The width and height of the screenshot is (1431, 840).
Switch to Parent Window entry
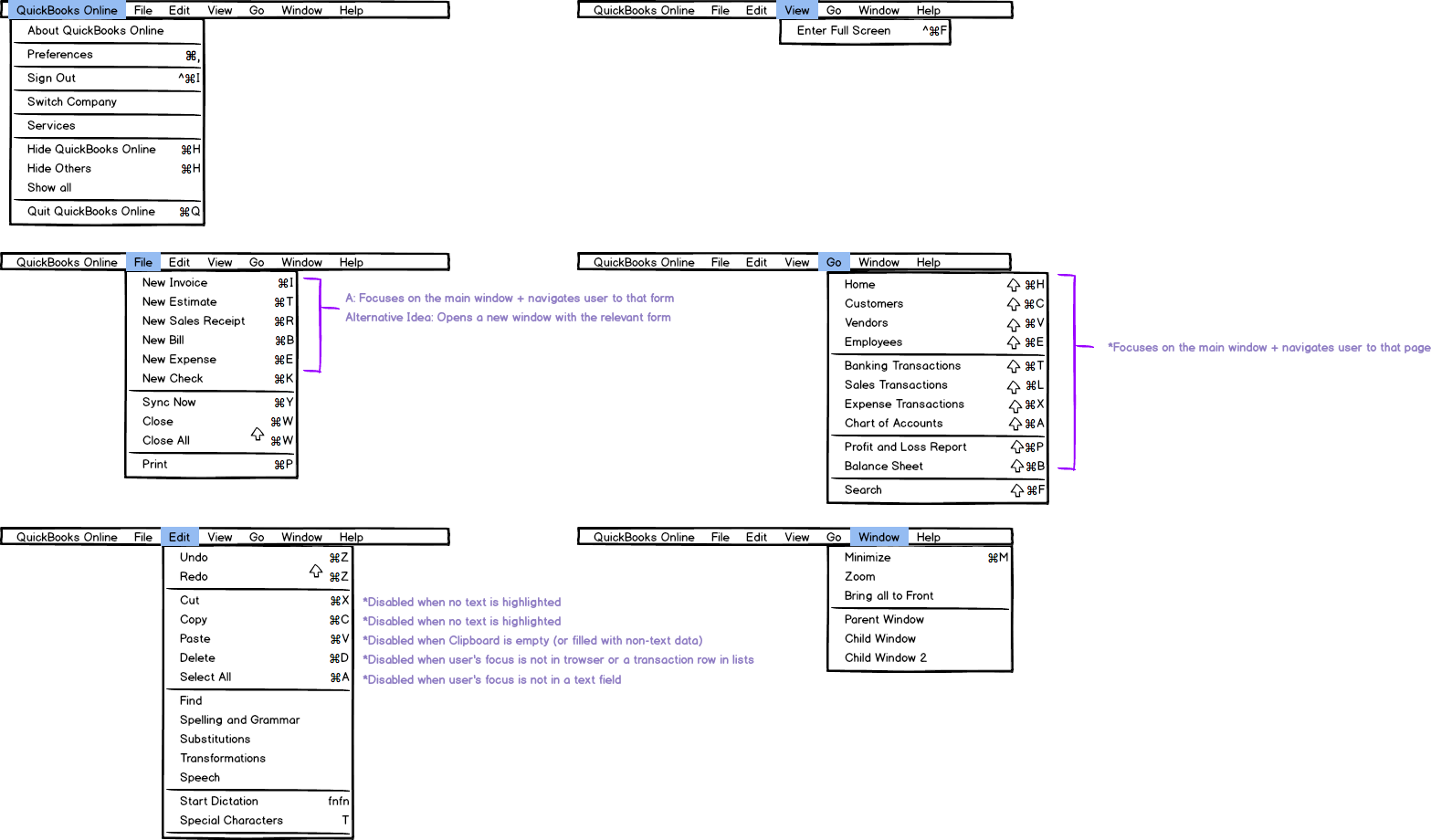(920, 619)
